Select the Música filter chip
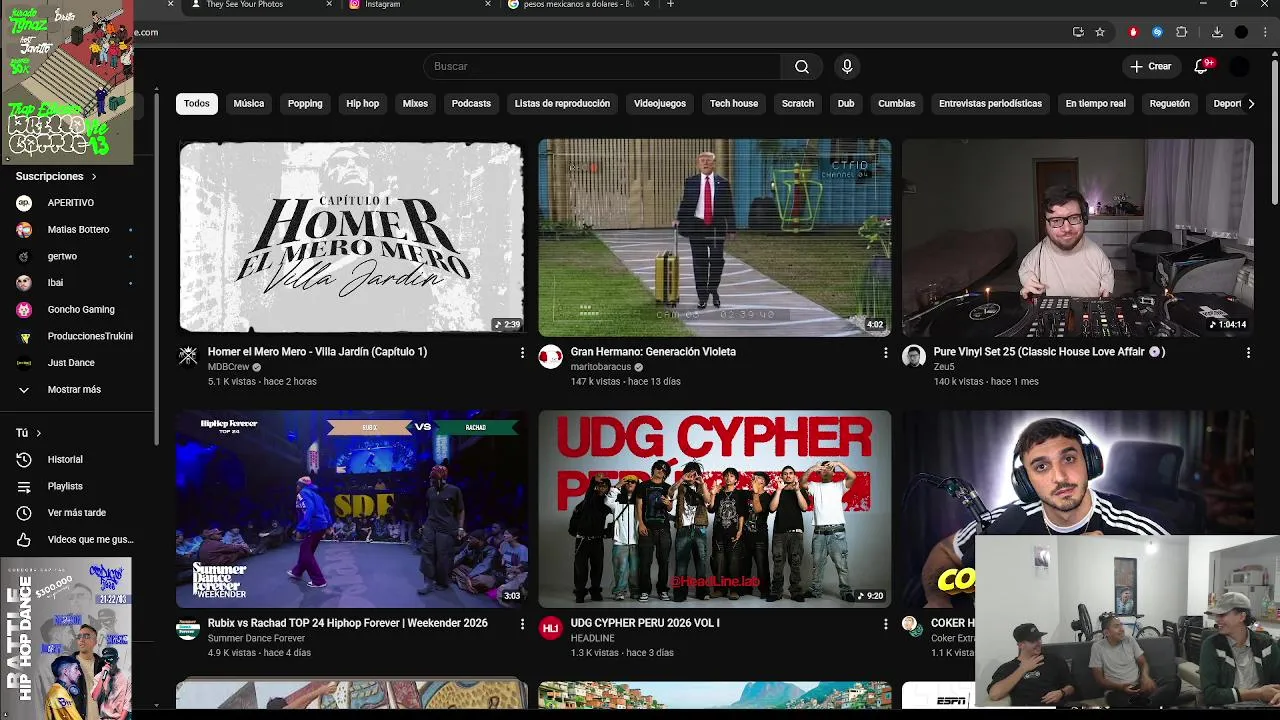The width and height of the screenshot is (1280, 720). [x=249, y=104]
